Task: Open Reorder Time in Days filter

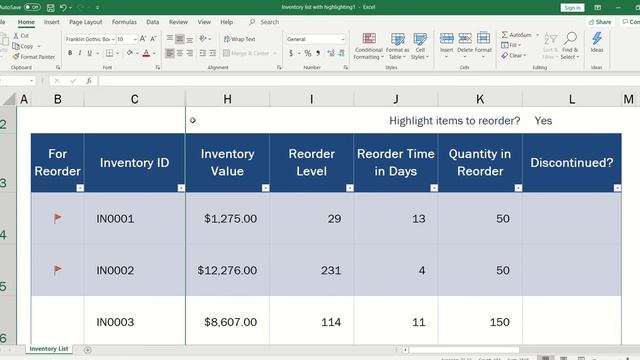Action: click(434, 188)
